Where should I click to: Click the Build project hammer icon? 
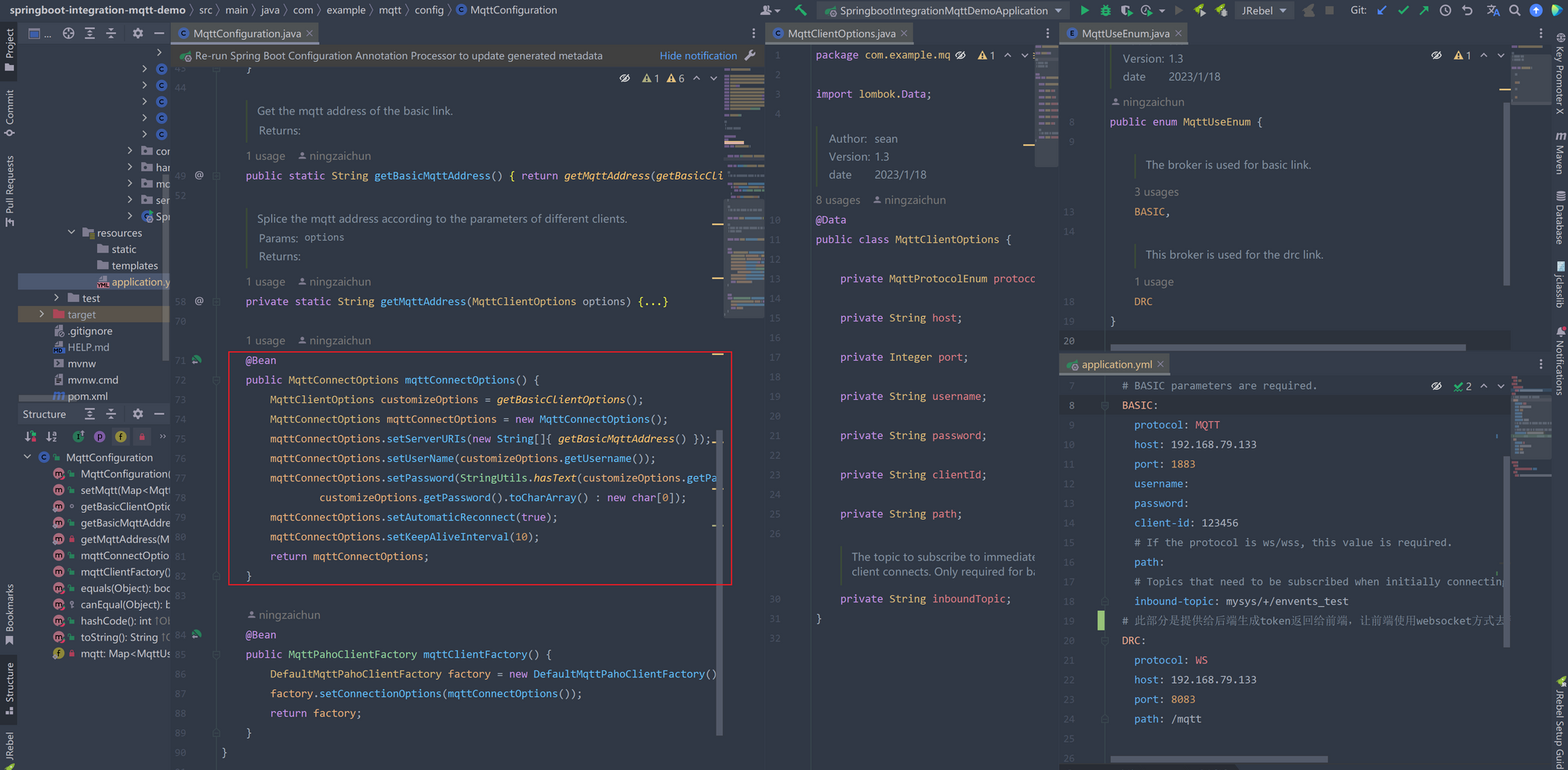click(800, 10)
